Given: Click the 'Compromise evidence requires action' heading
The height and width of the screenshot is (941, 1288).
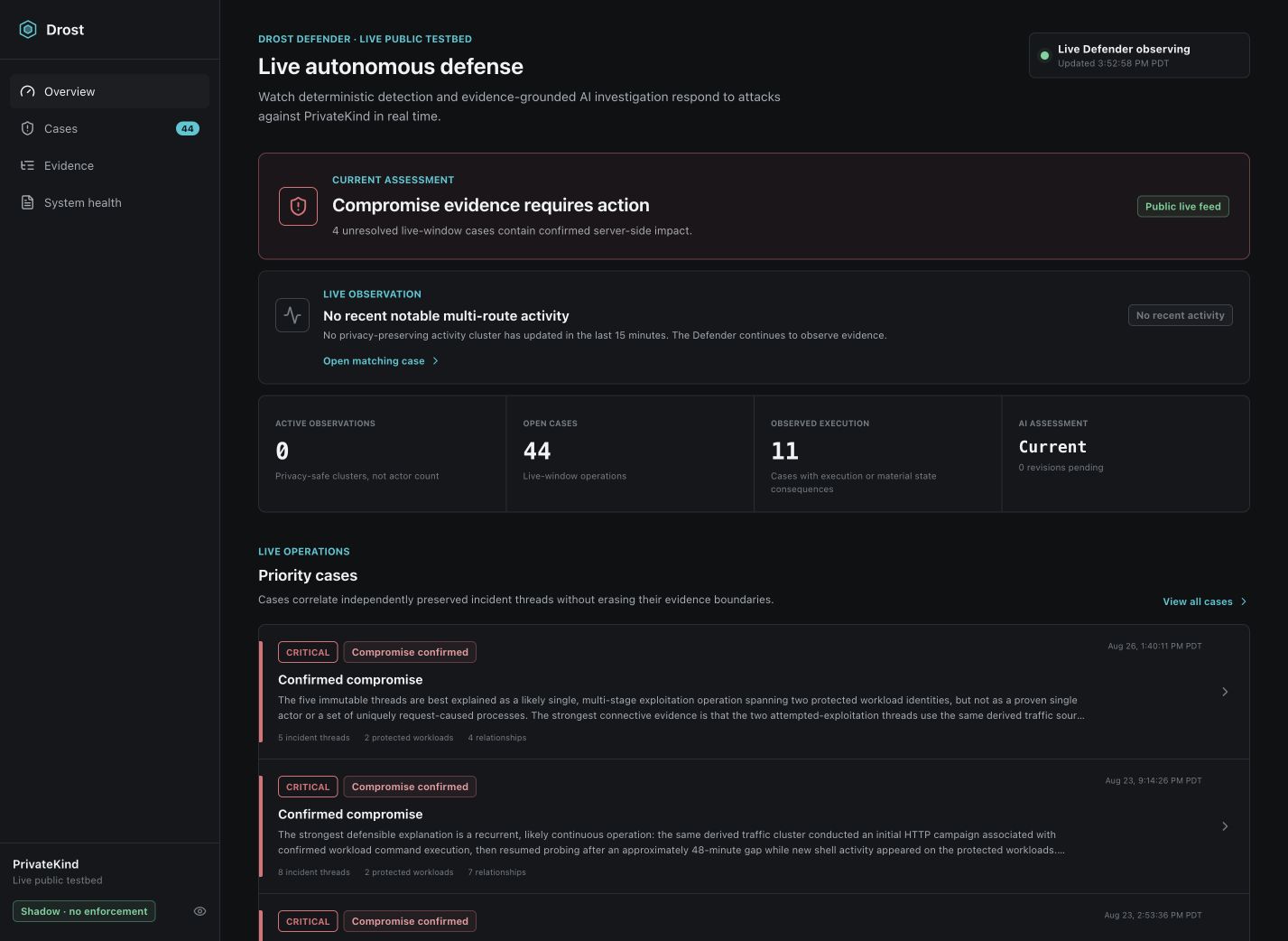Looking at the screenshot, I should (491, 205).
